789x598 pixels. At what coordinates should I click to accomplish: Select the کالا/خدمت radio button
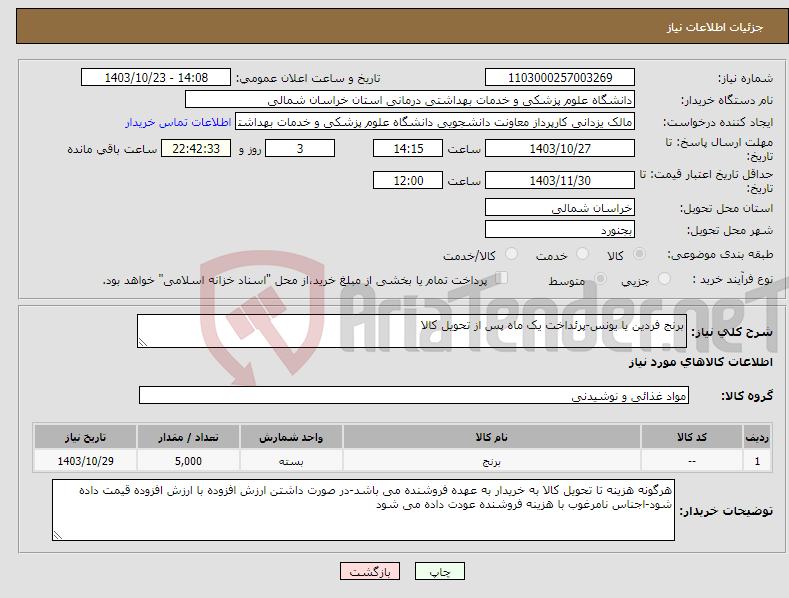[x=511, y=254]
